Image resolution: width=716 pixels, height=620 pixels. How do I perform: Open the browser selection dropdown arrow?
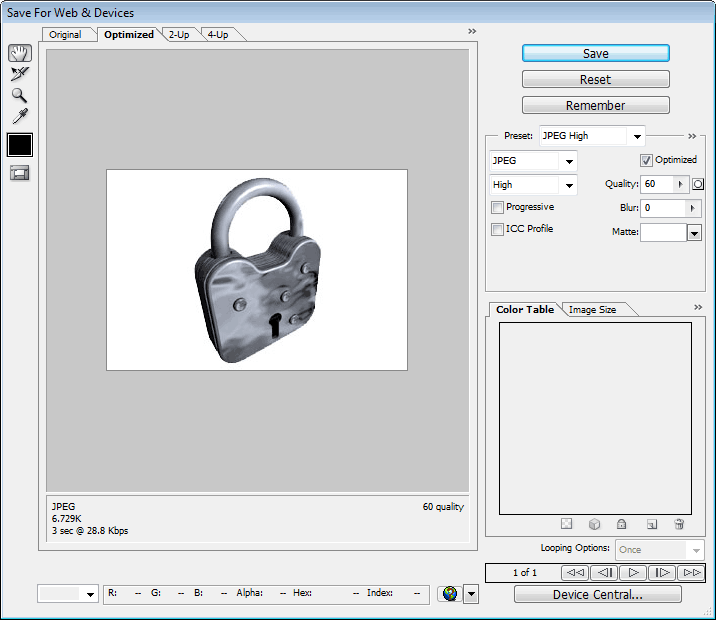(x=471, y=594)
